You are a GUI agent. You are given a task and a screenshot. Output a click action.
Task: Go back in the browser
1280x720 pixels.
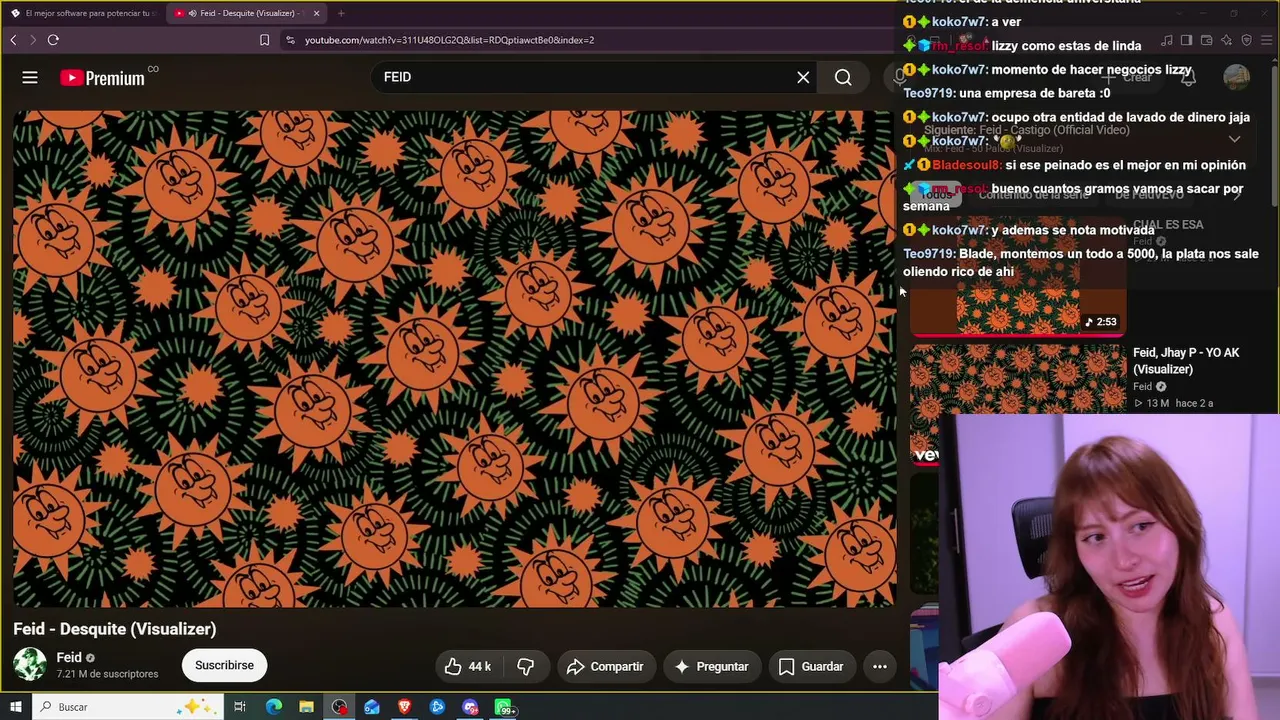click(13, 40)
